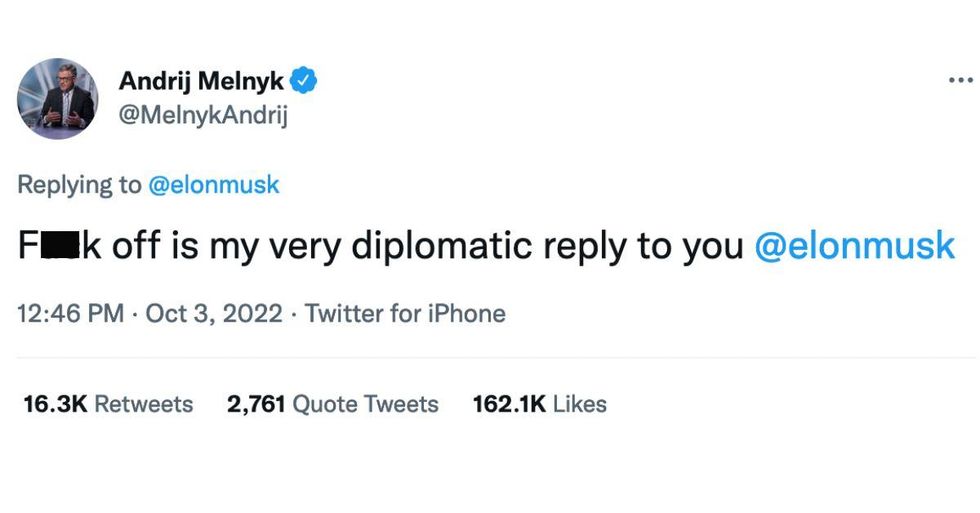Click the display name Andrij Melnyk
Viewport: 980px width, 513px height.
[x=201, y=81]
